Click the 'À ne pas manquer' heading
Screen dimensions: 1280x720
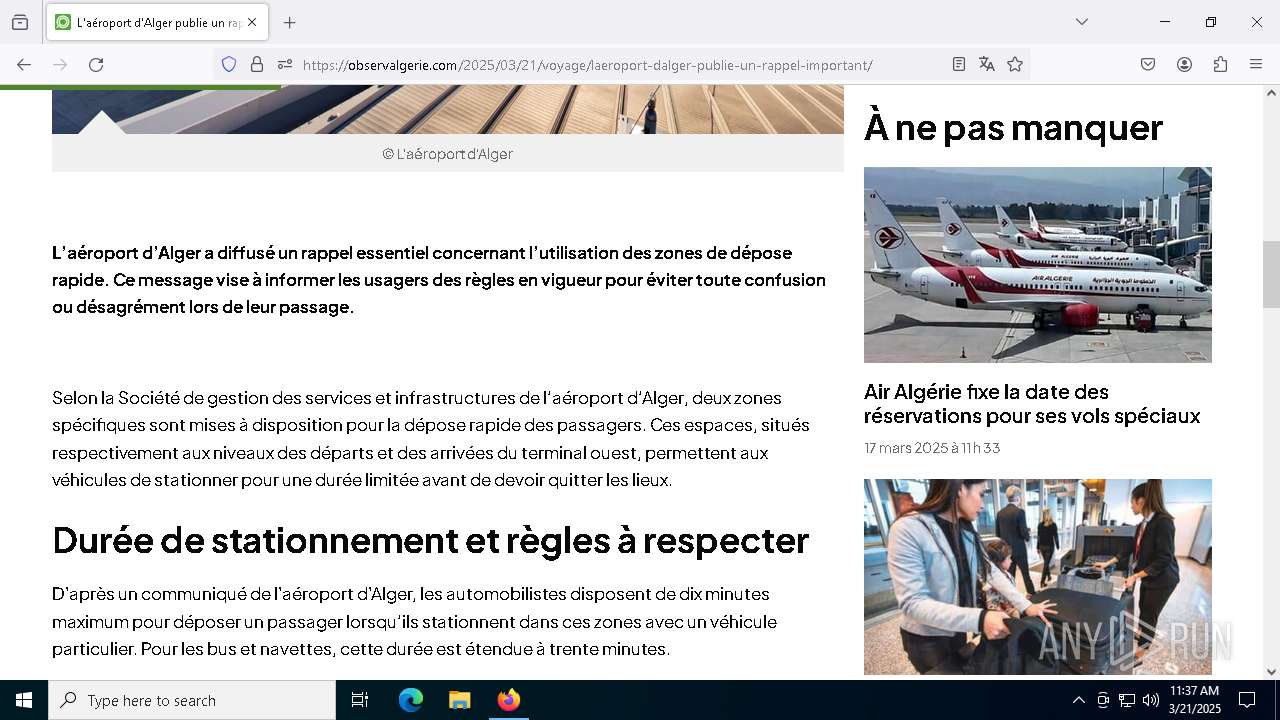click(x=1013, y=128)
